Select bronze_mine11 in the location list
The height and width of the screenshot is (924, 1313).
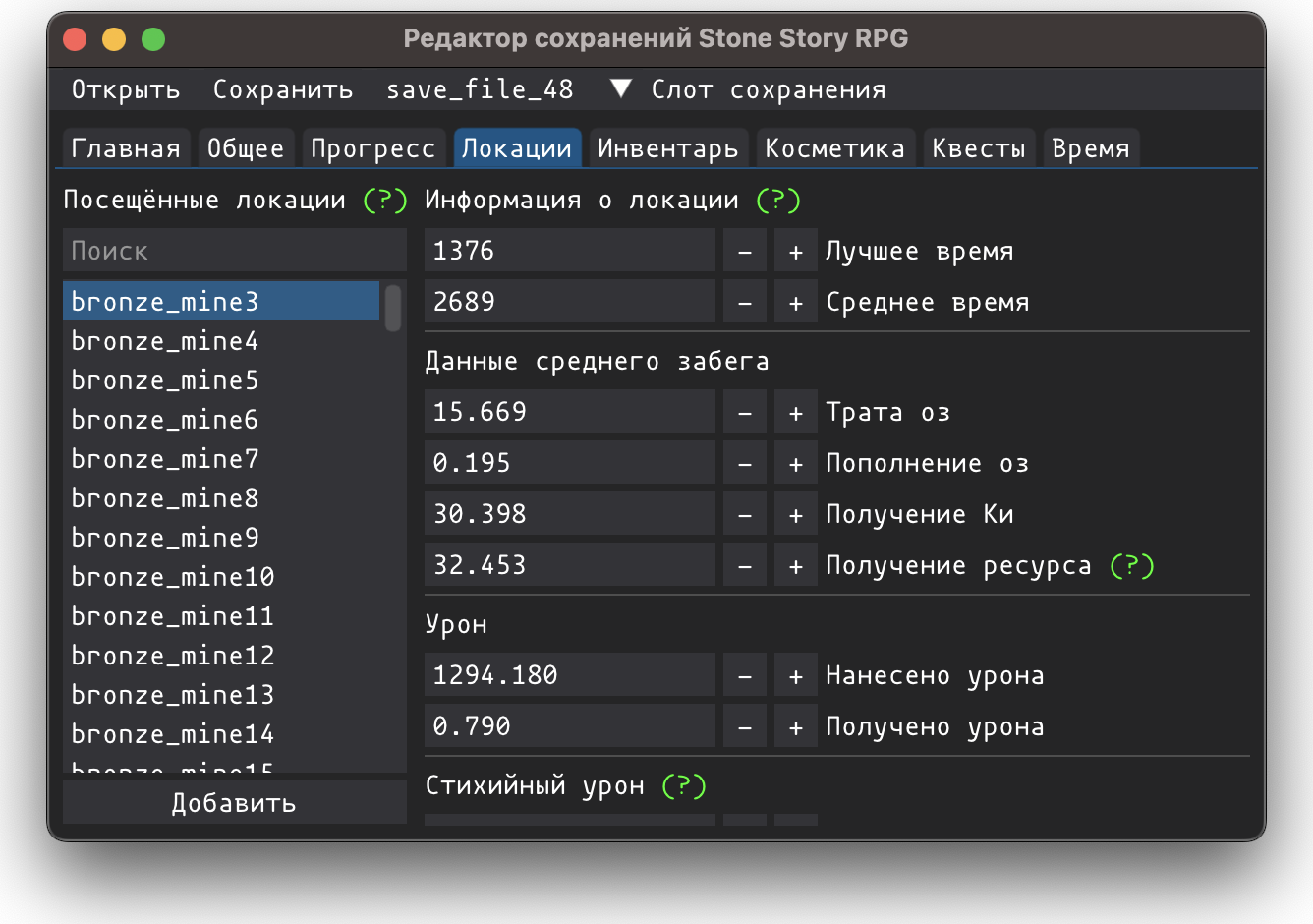coord(221,616)
